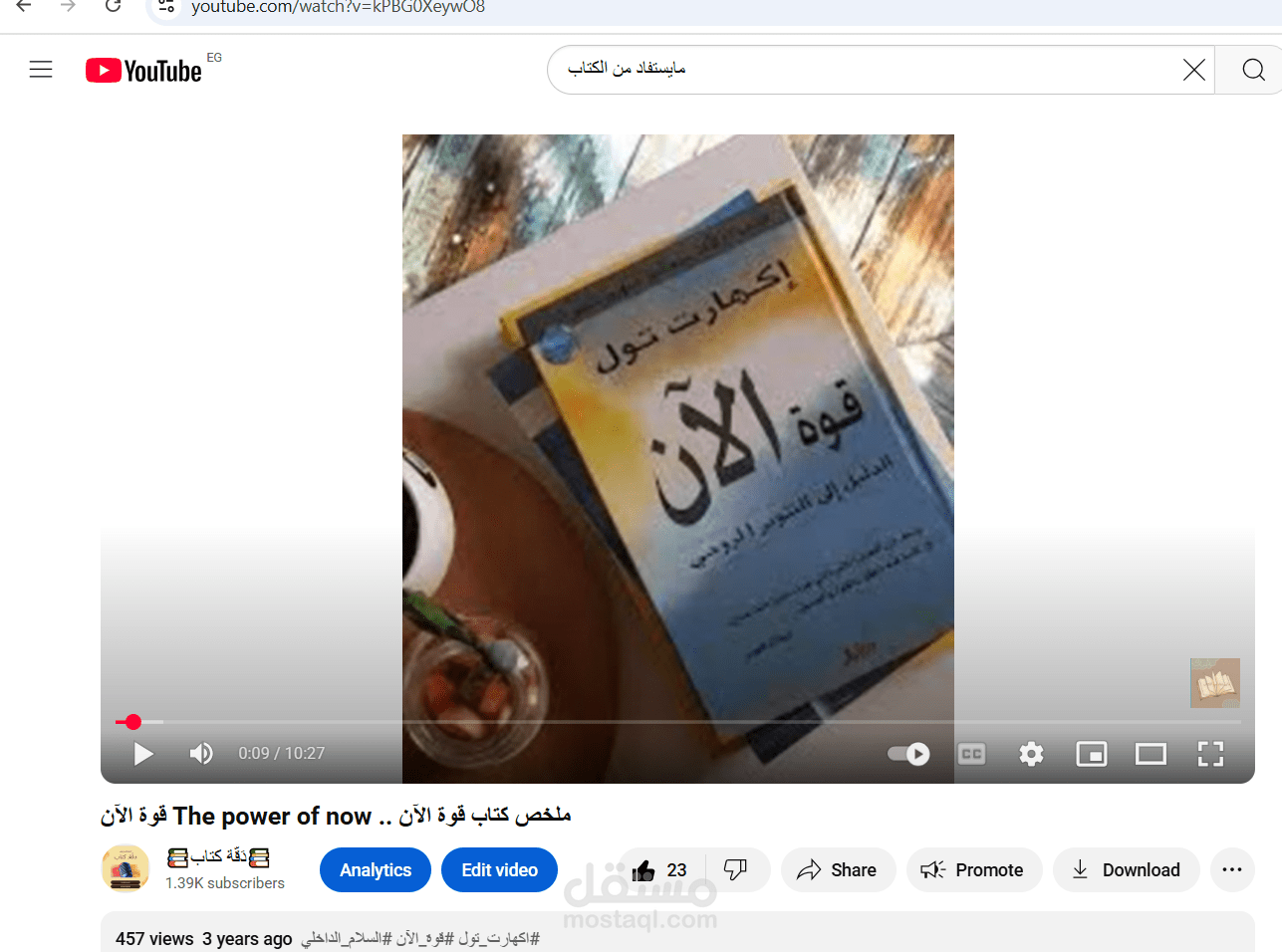
Task: Click the video progress bar scrubber
Action: (133, 722)
